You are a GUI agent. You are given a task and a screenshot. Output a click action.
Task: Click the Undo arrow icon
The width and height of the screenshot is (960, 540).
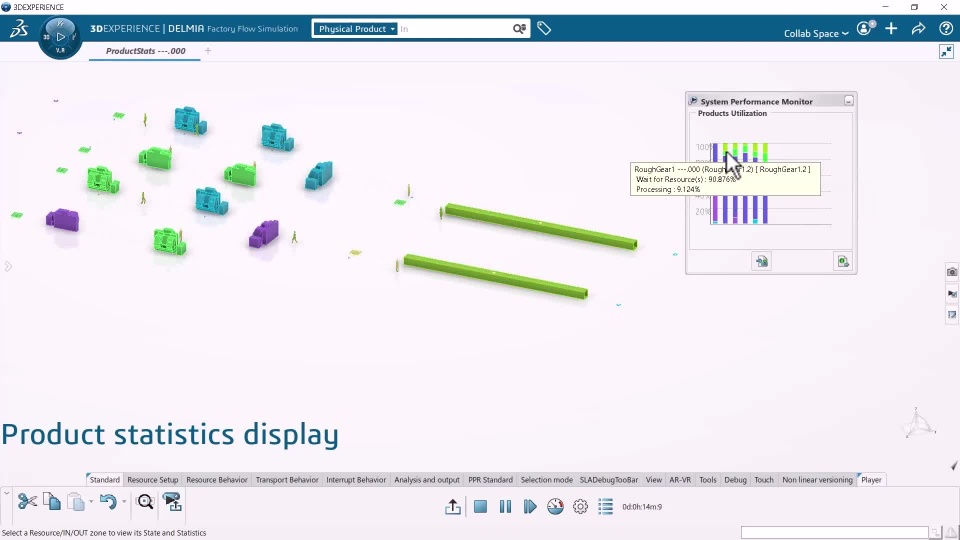[108, 502]
